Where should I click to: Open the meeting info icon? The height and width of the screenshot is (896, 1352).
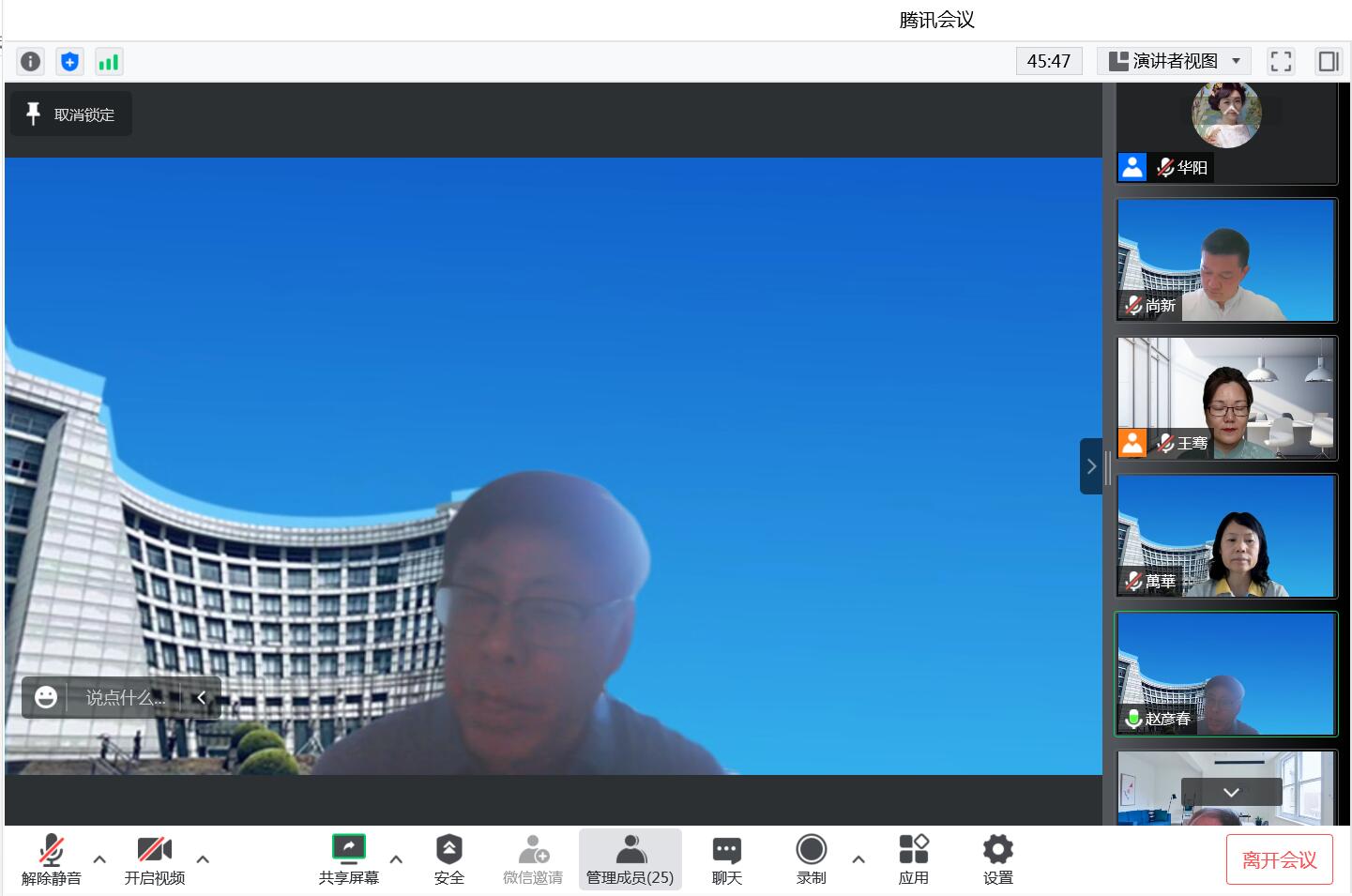click(30, 62)
